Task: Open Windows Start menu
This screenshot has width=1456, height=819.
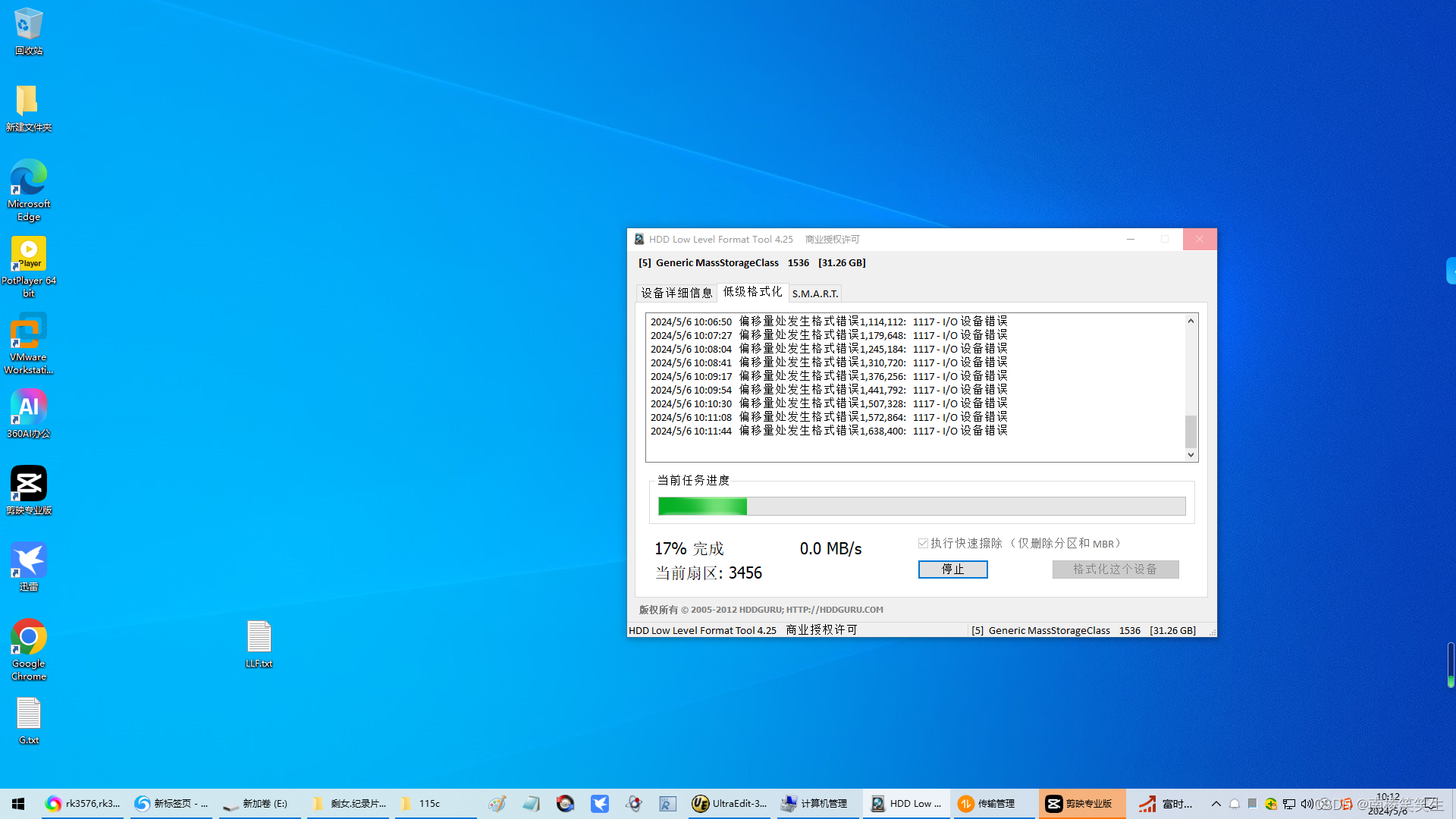Action: coord(18,804)
